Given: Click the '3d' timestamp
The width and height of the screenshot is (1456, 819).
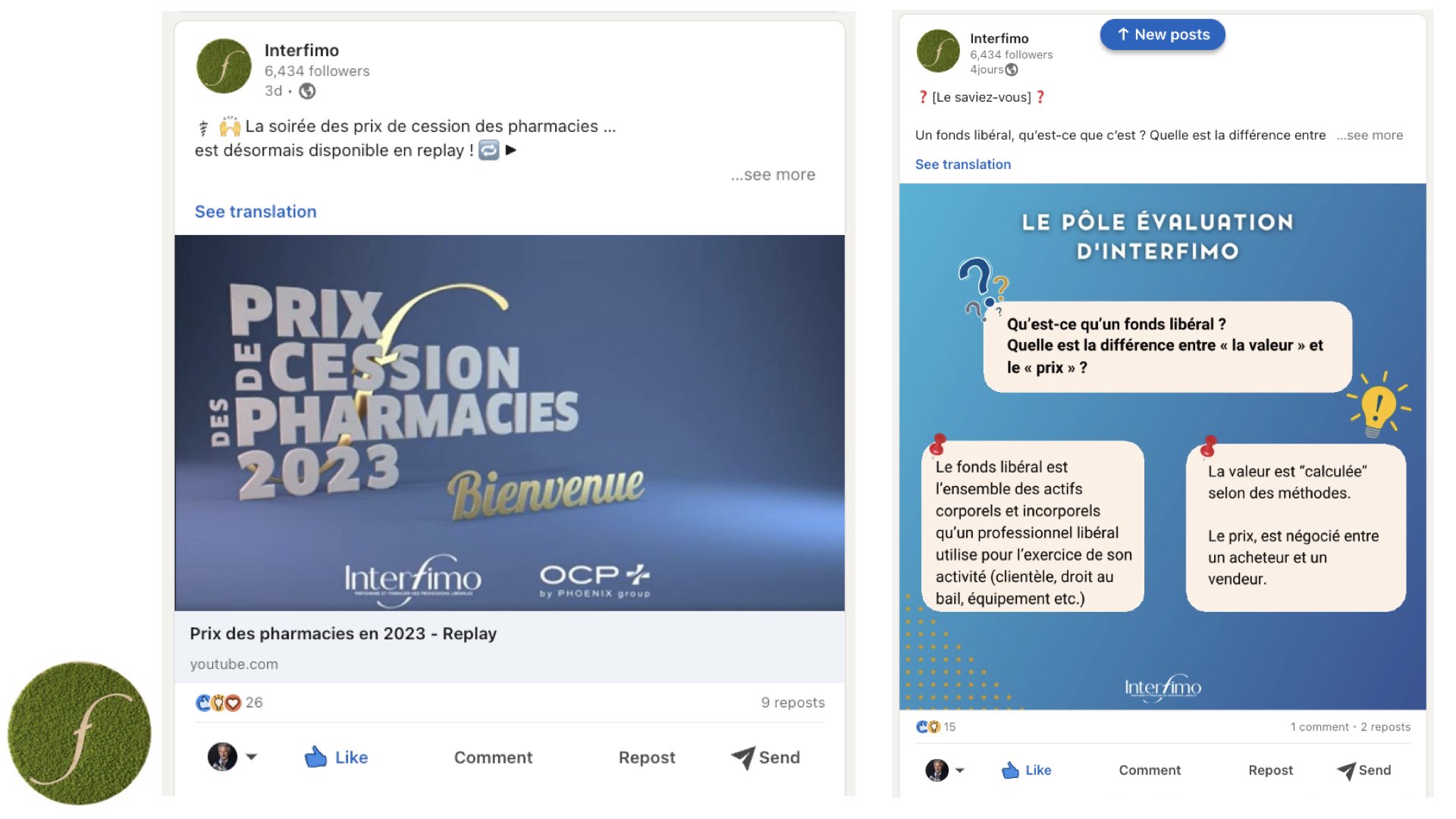Looking at the screenshot, I should pyautogui.click(x=273, y=91).
